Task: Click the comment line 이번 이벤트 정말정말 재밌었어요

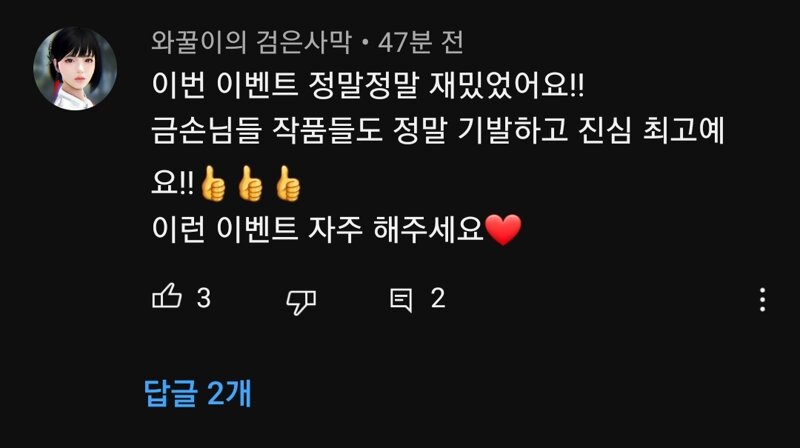Action: tap(368, 85)
